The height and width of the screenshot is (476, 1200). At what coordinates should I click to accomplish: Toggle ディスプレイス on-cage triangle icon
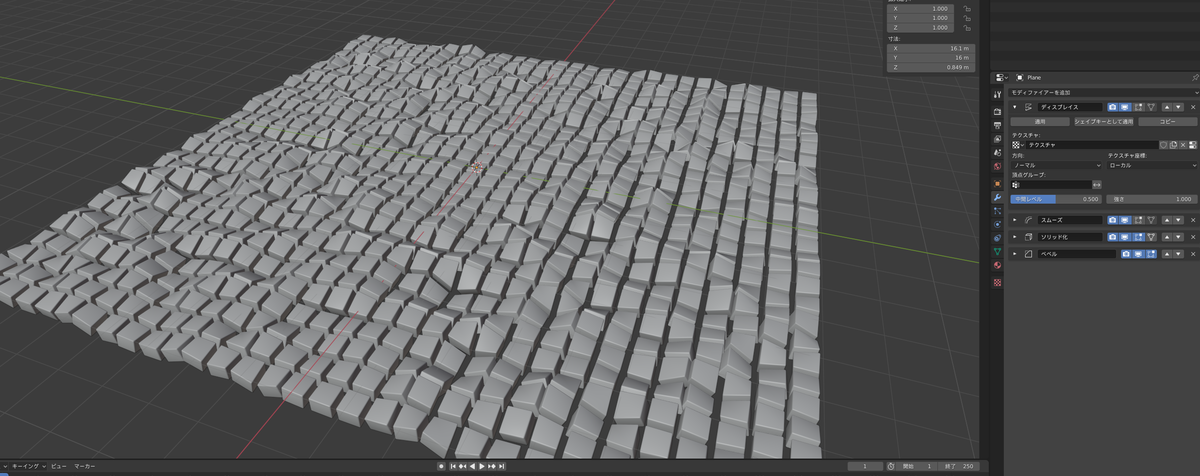[x=1151, y=107]
